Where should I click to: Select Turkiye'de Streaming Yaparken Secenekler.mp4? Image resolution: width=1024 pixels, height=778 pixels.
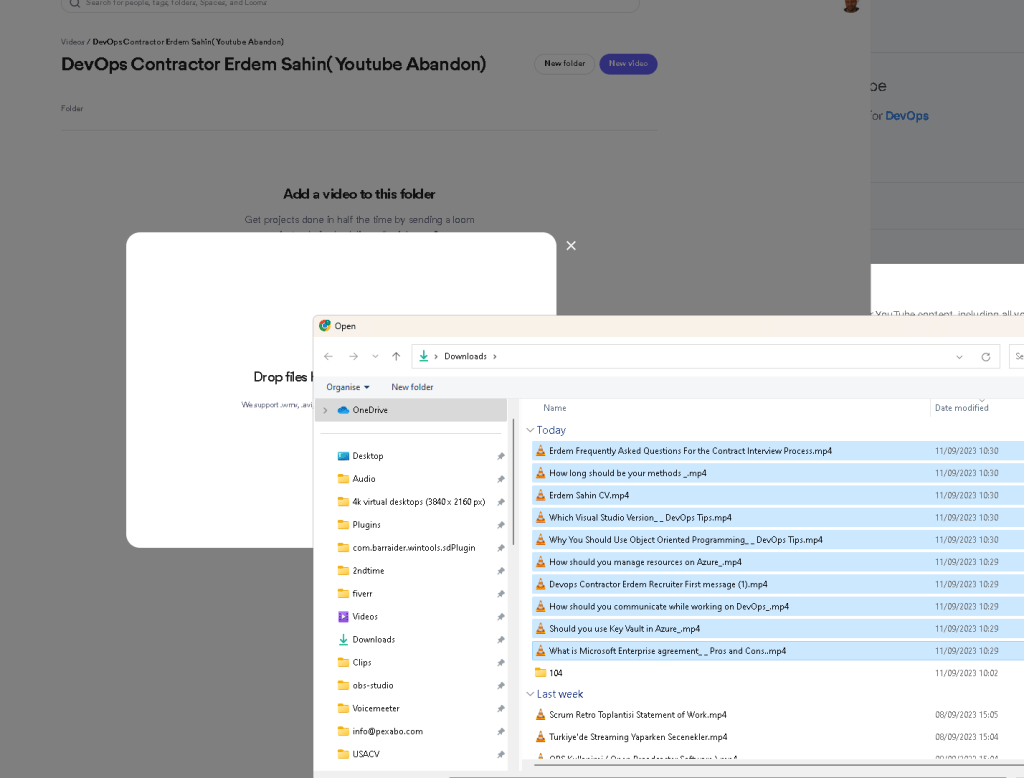pos(778,737)
